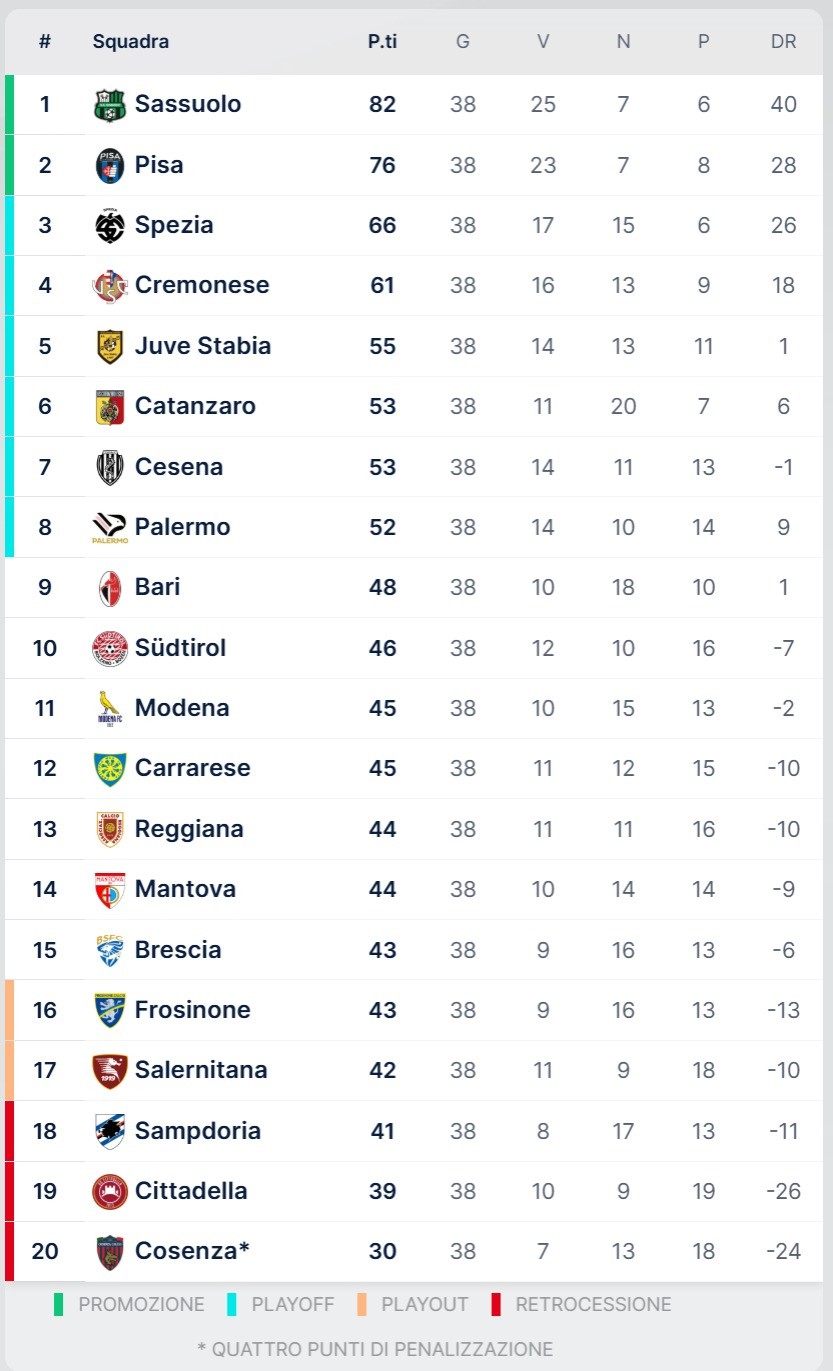Image resolution: width=833 pixels, height=1371 pixels.
Task: Click the Sassuolo club crest
Action: [x=110, y=105]
